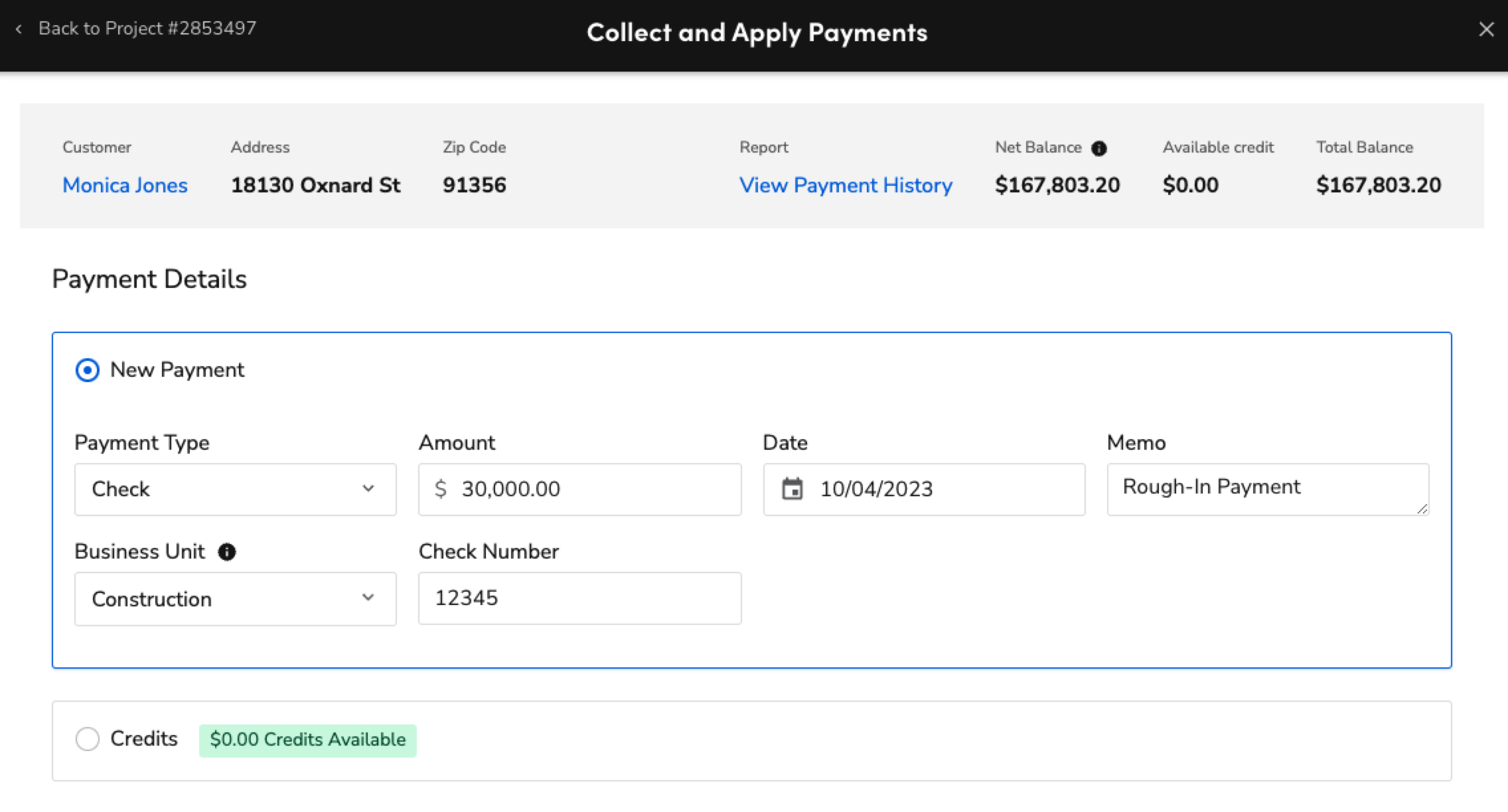The width and height of the screenshot is (1508, 812).
Task: Open the calendar icon in Date field
Action: (792, 489)
